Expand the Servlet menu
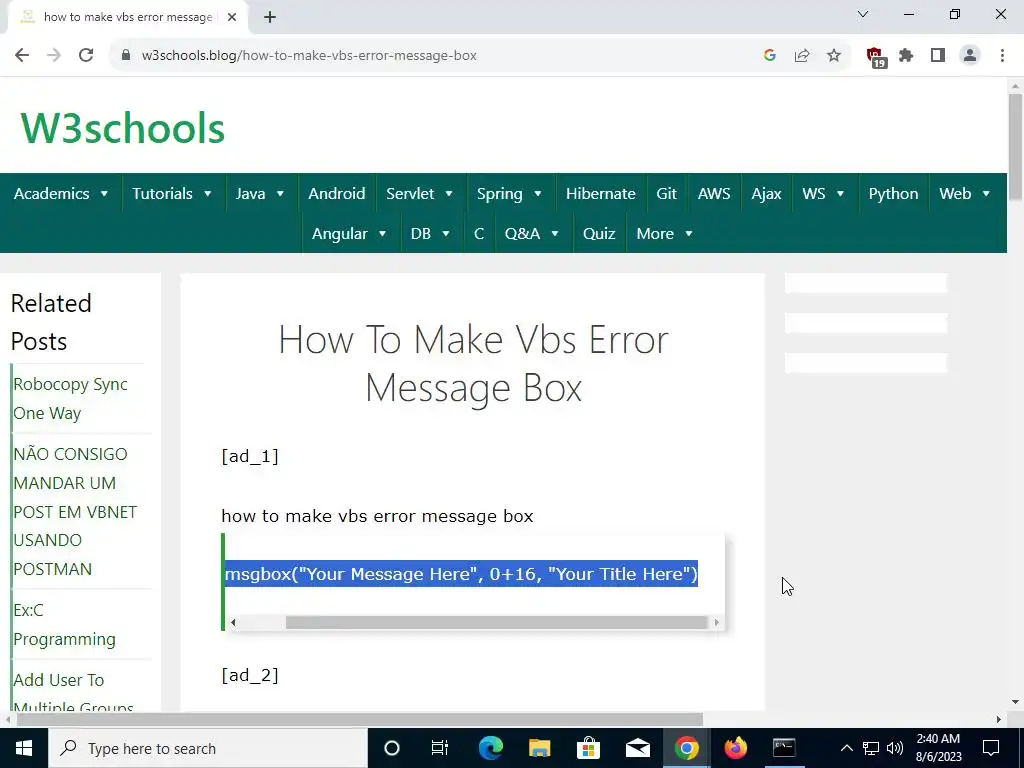Image resolution: width=1024 pixels, height=768 pixels. click(x=419, y=193)
